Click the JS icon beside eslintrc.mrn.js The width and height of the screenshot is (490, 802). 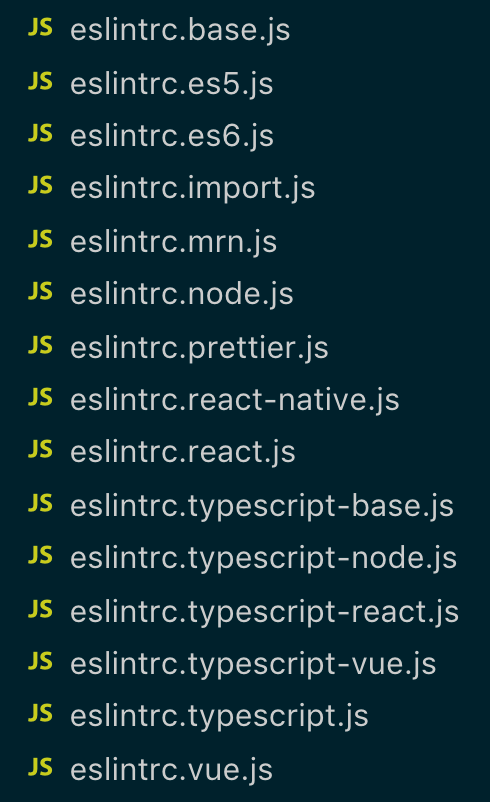tap(40, 239)
